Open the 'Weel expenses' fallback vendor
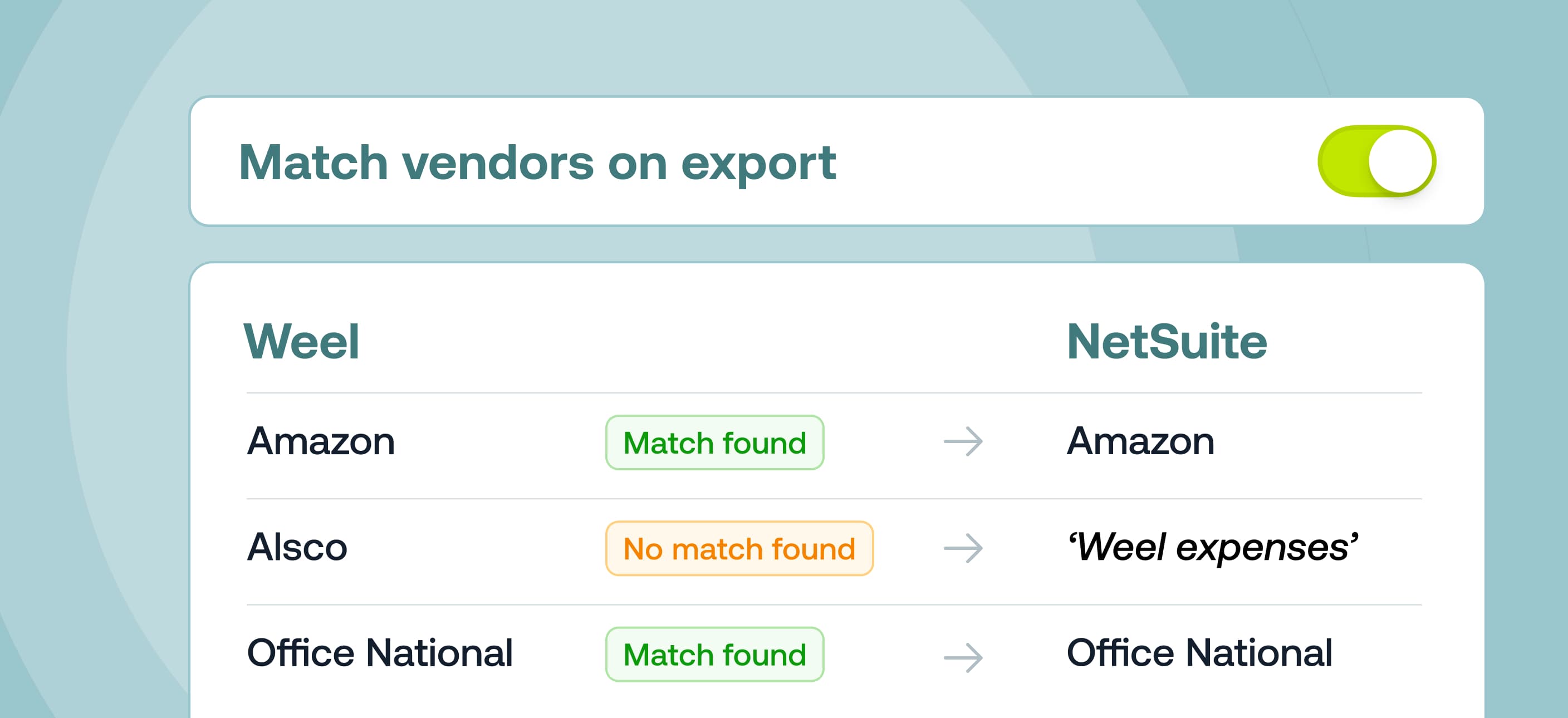This screenshot has width=1568, height=718. pos(1213,547)
